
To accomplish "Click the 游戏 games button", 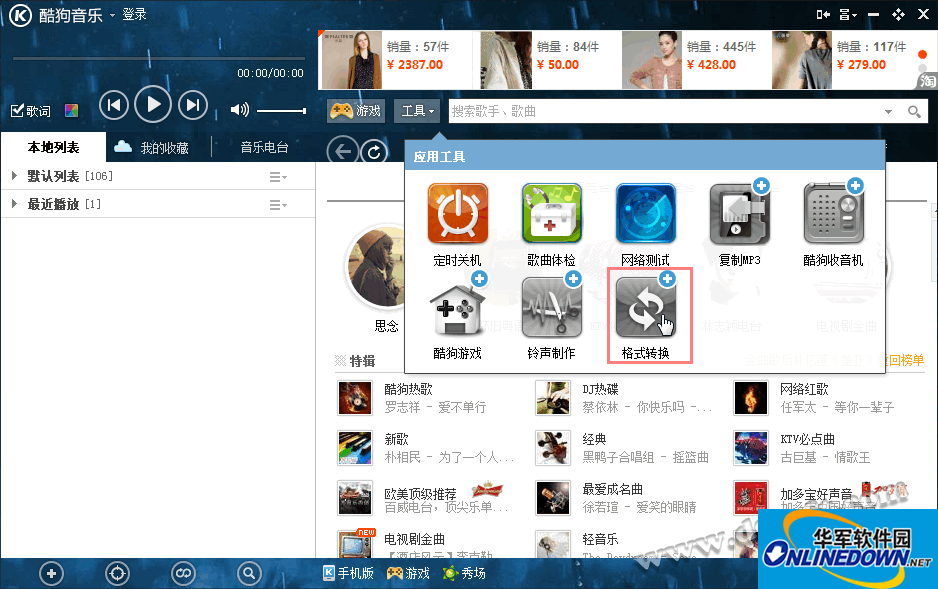I will tap(356, 111).
